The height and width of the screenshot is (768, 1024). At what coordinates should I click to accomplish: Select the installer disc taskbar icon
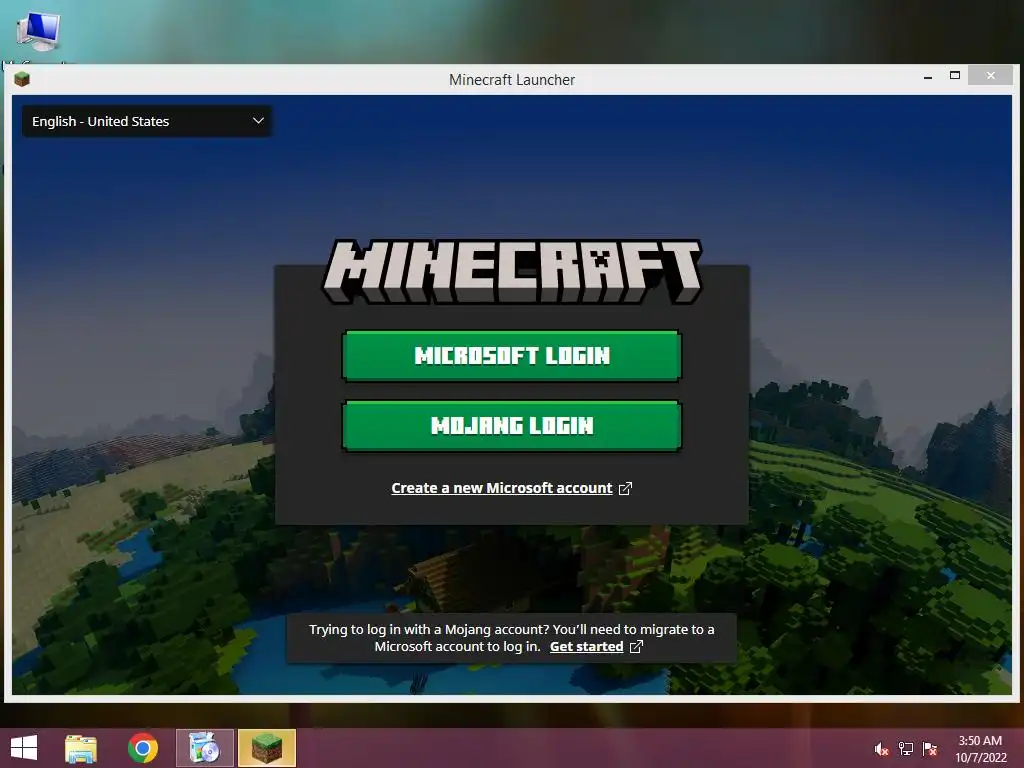pos(204,748)
